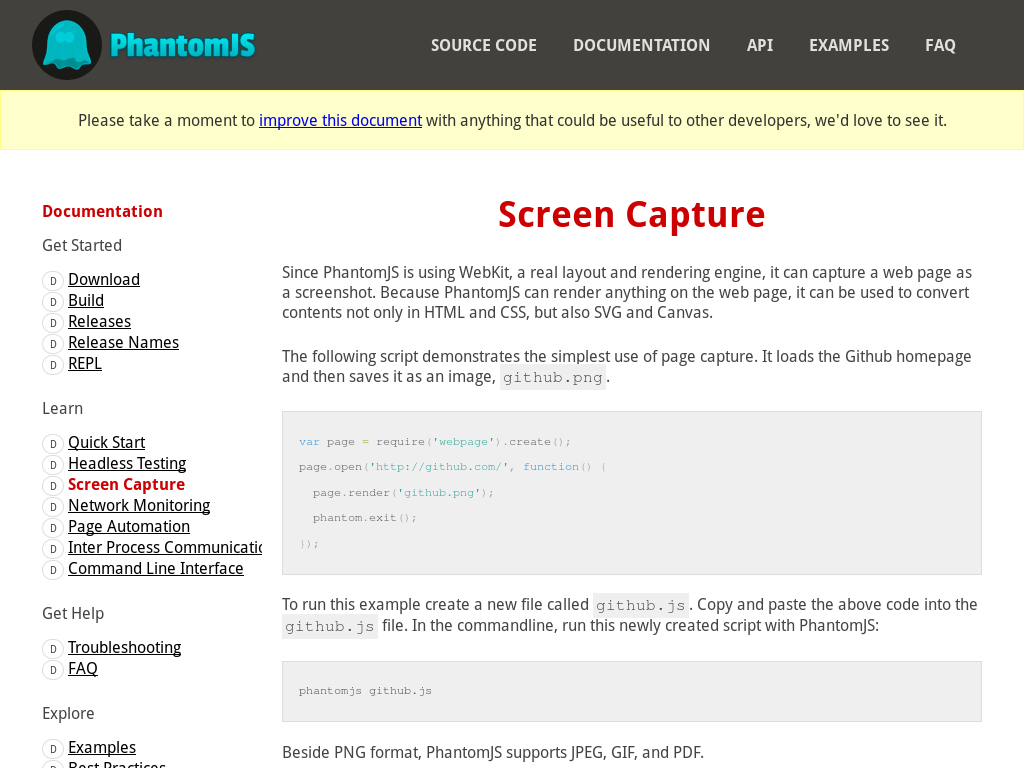The height and width of the screenshot is (768, 1024).
Task: Click the 'phantomjs github.js' command text
Action: pos(365,691)
